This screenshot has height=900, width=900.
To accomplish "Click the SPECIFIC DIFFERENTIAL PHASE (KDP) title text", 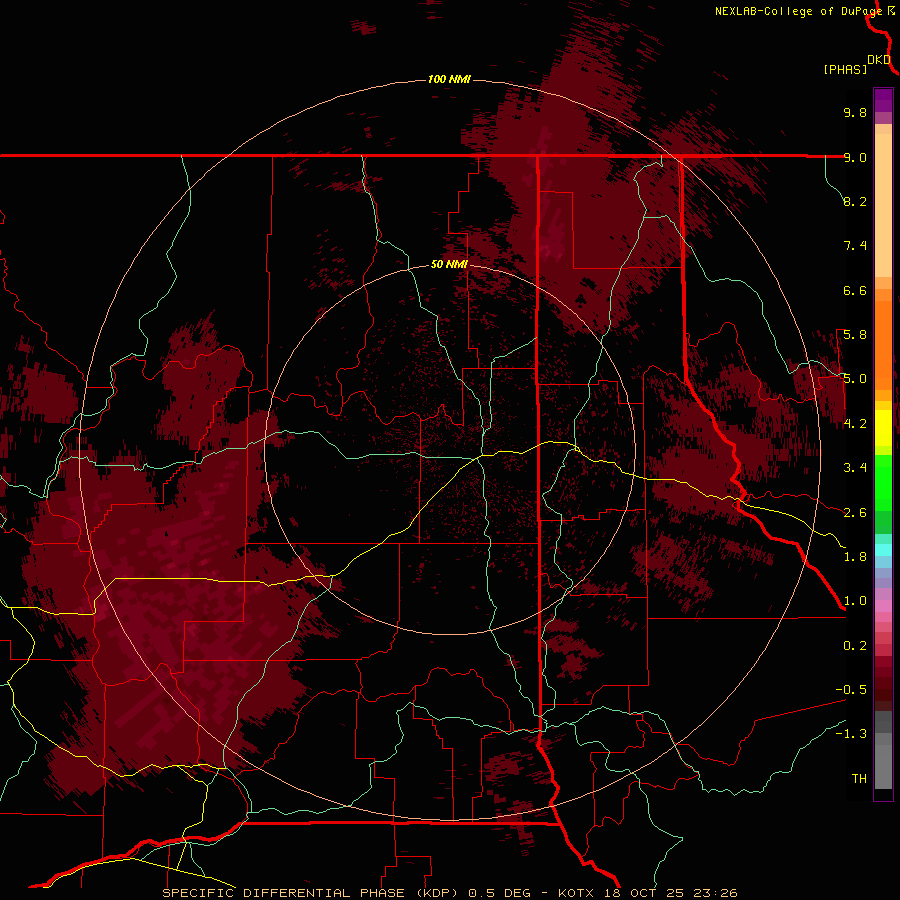I will tap(312, 893).
